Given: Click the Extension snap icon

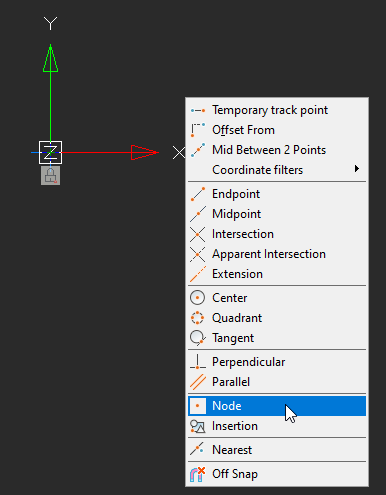Looking at the screenshot, I should [198, 274].
